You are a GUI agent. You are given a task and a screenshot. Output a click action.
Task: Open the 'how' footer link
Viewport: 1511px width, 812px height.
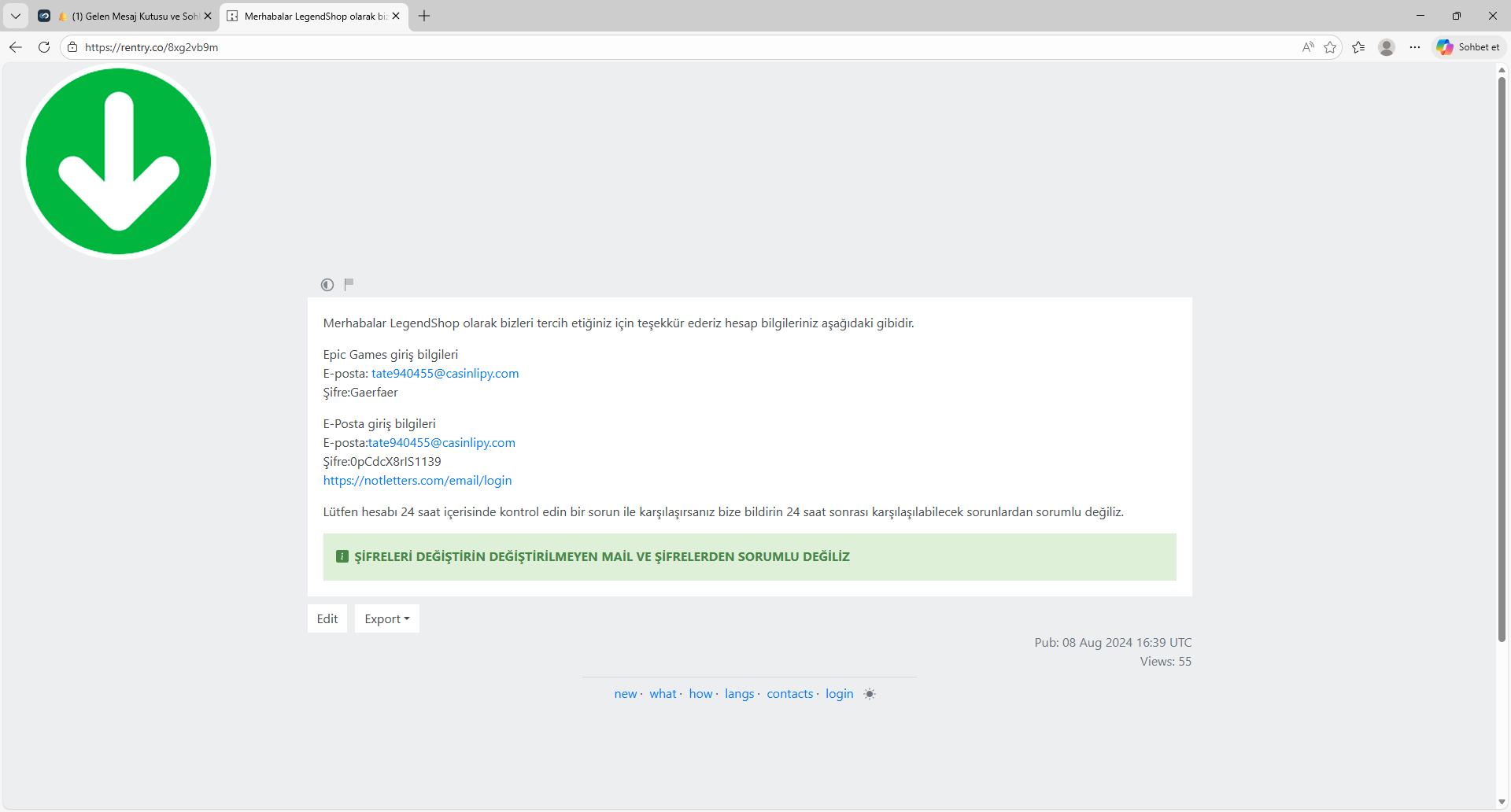tap(700, 694)
